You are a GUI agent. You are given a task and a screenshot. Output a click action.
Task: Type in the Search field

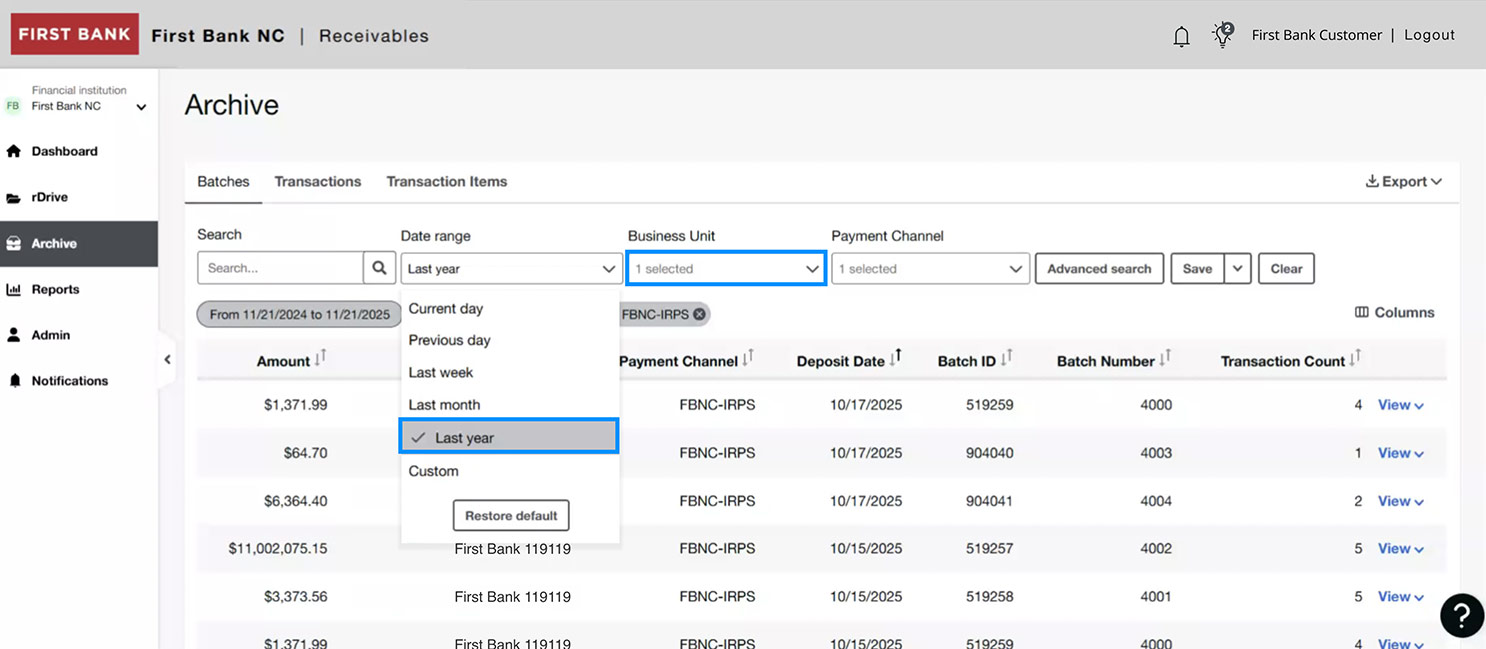(x=280, y=267)
